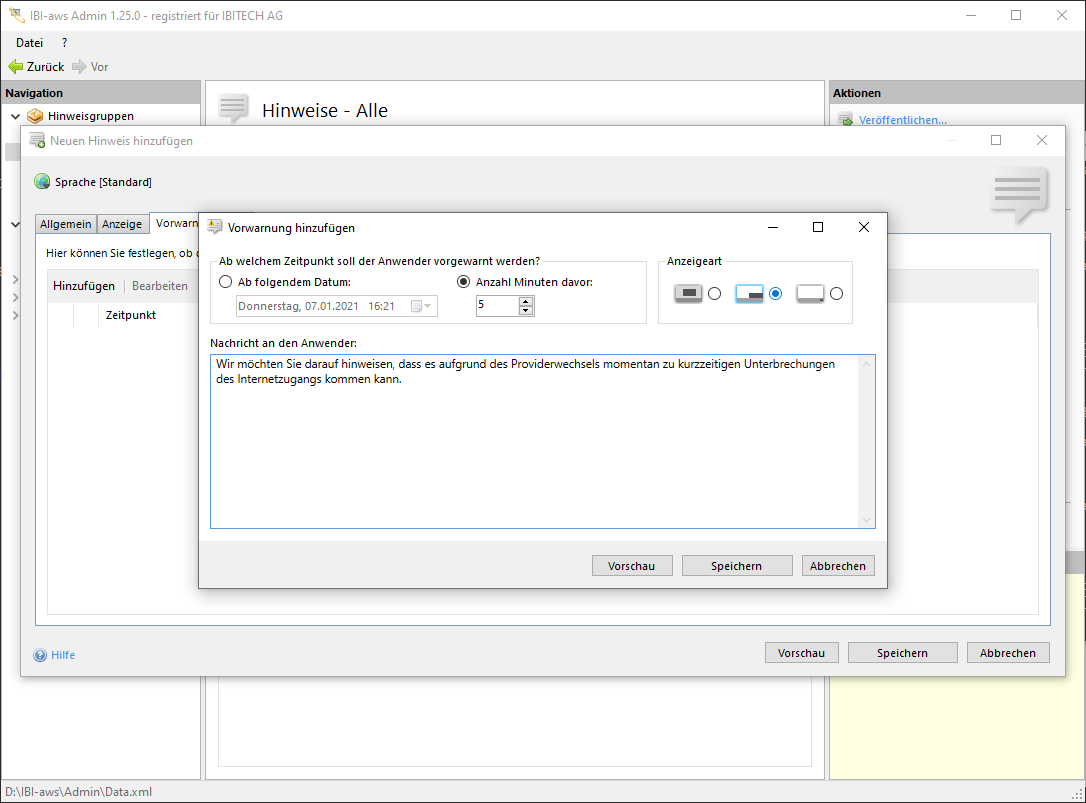Select the 'Ab folgendem Datum' radio button
Image resolution: width=1086 pixels, height=803 pixels.
click(225, 282)
